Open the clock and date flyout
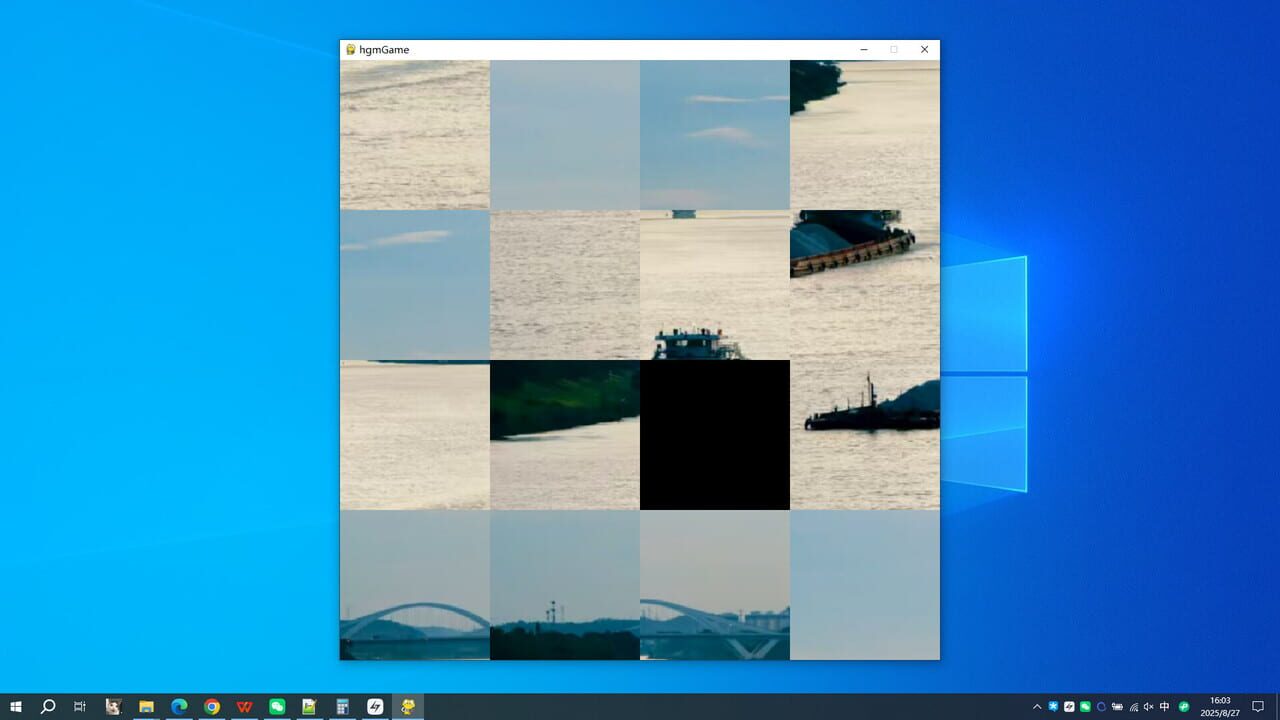Viewport: 1280px width, 720px height. coord(1220,707)
